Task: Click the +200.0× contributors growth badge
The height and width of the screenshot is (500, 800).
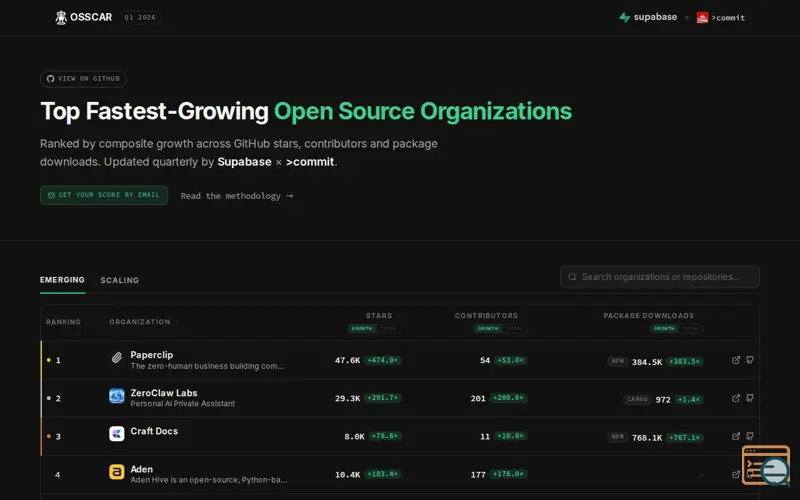Action: coord(508,398)
